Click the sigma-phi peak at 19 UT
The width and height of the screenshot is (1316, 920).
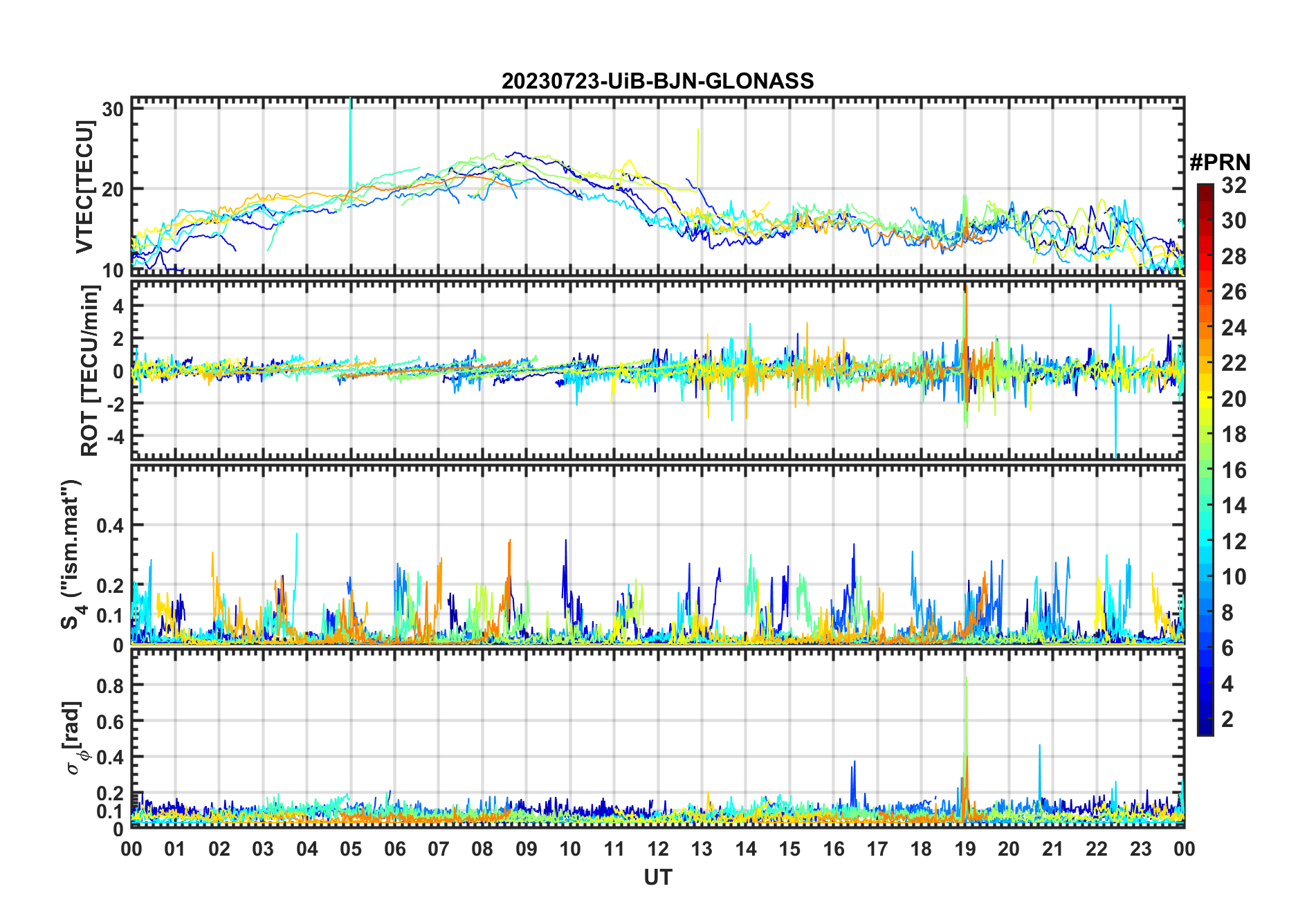point(966,747)
